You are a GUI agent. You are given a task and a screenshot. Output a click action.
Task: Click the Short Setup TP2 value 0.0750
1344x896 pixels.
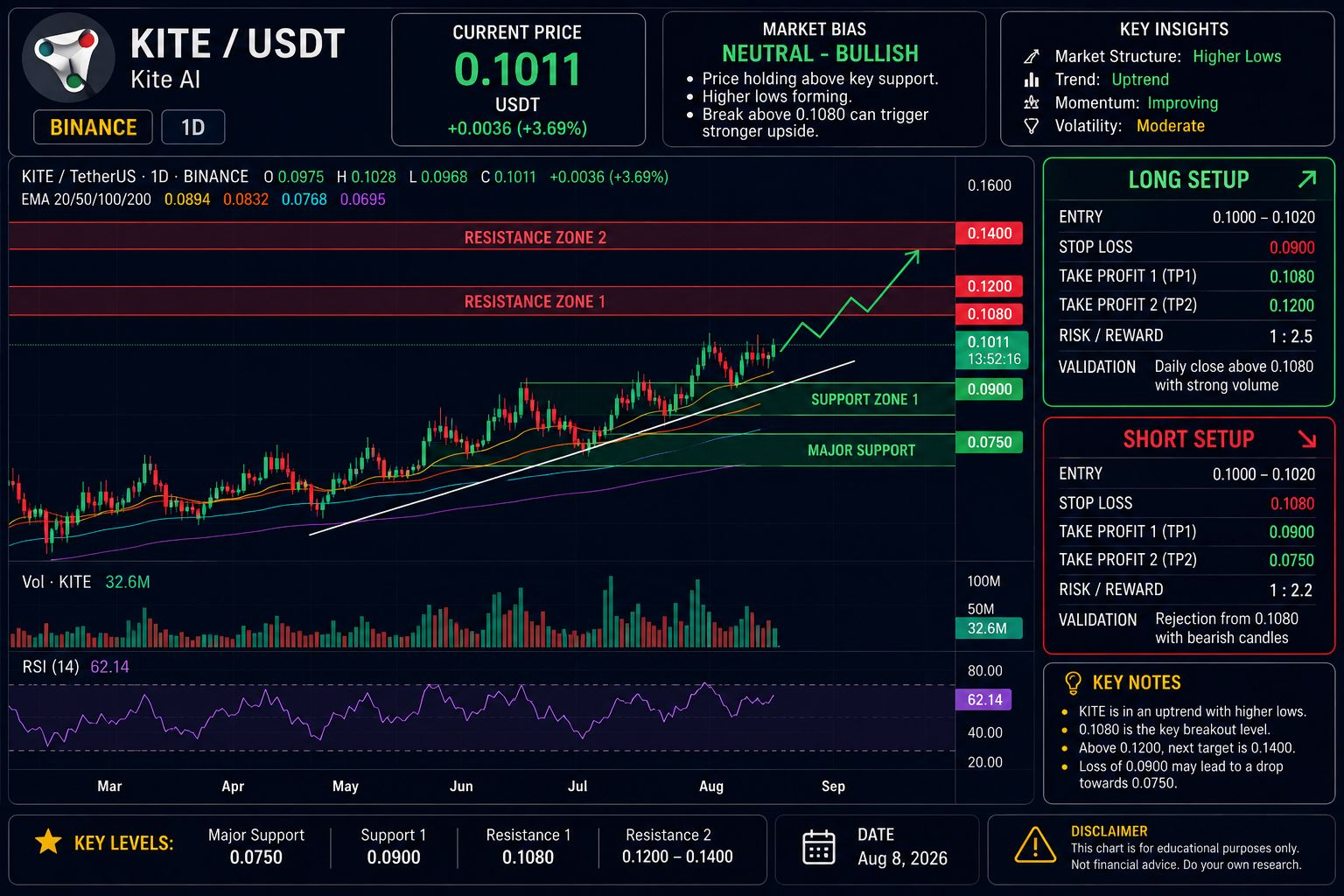pos(1292,560)
